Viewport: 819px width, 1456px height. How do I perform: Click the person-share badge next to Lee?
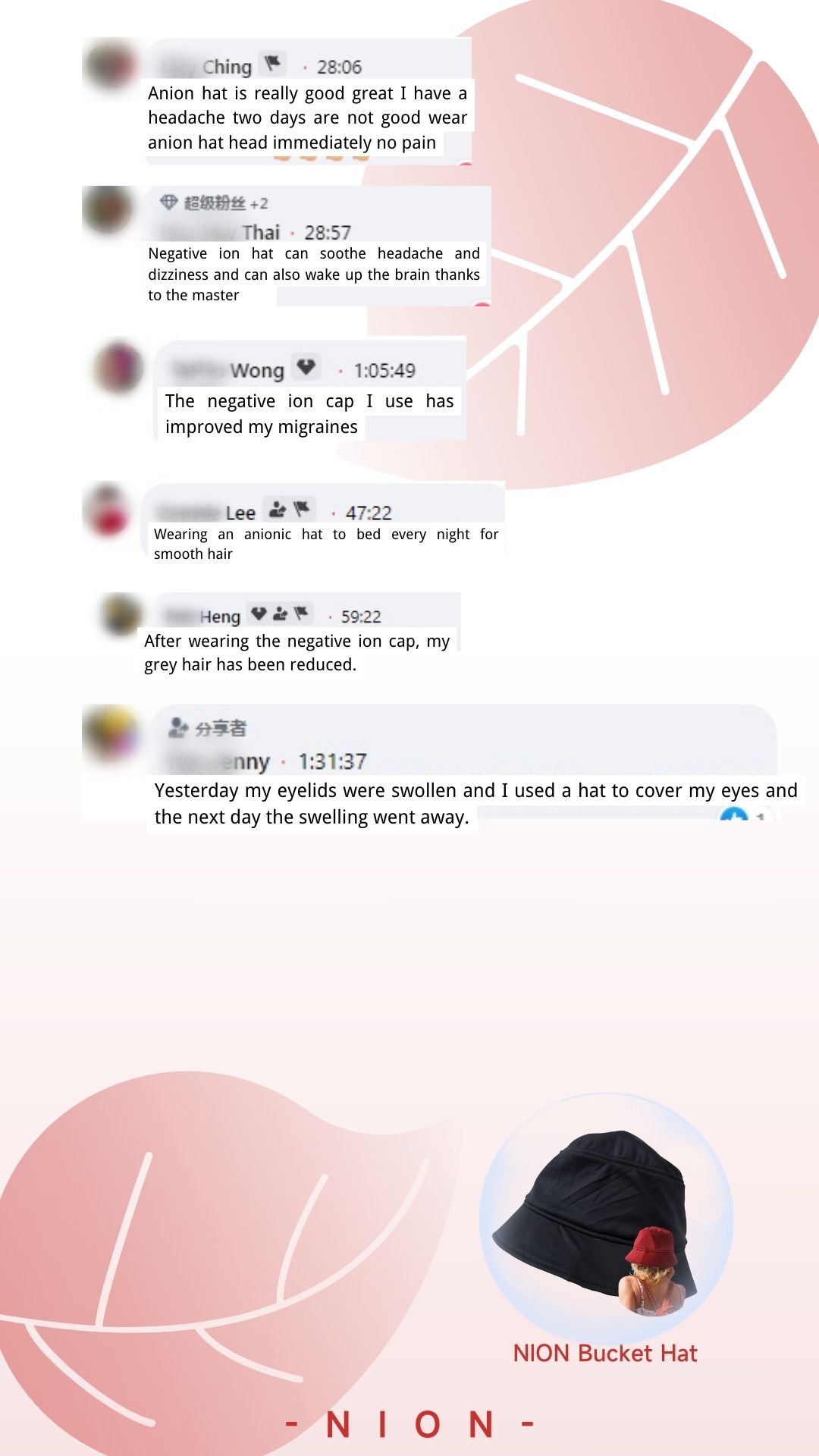point(278,510)
